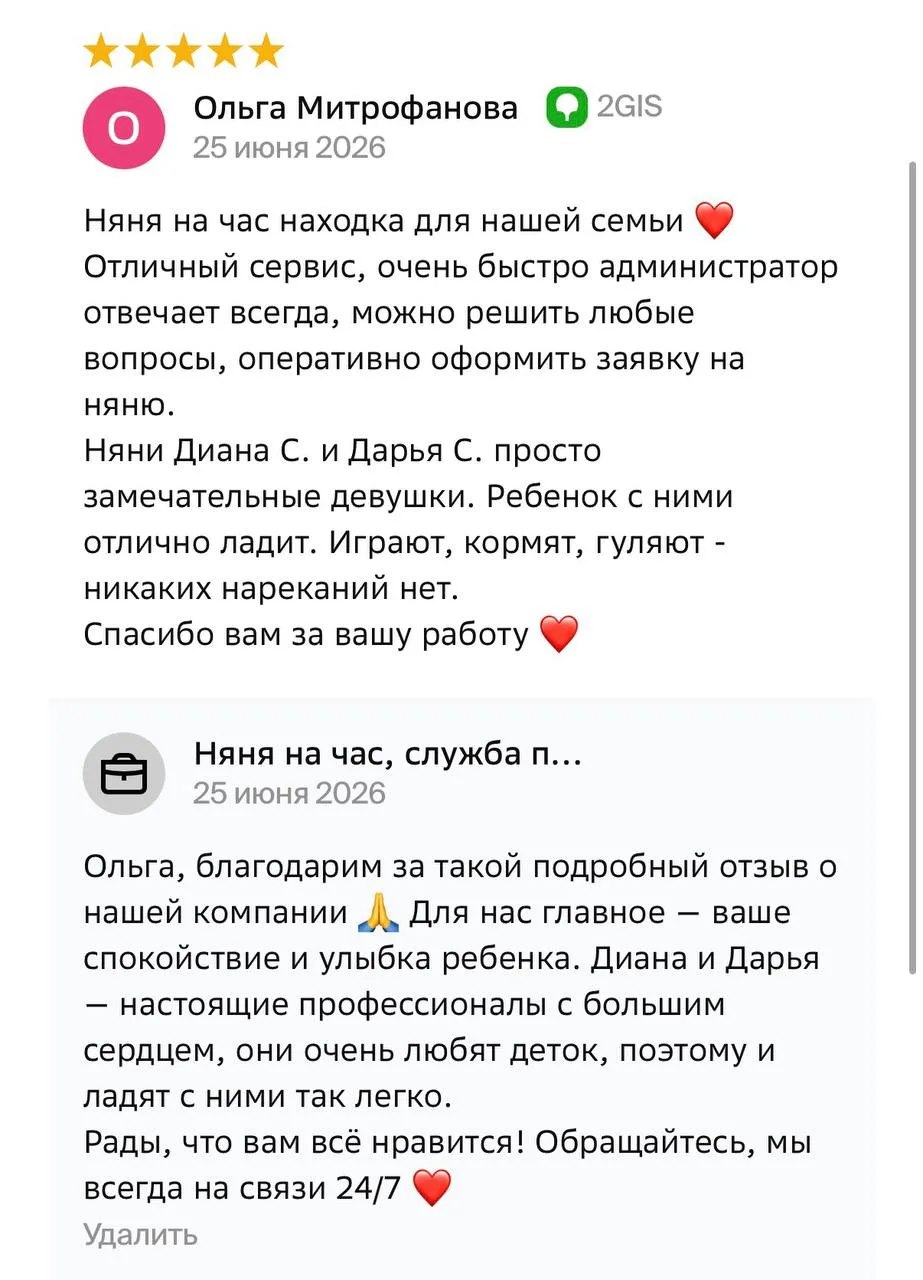Click the second yellow rating star

(x=143, y=50)
